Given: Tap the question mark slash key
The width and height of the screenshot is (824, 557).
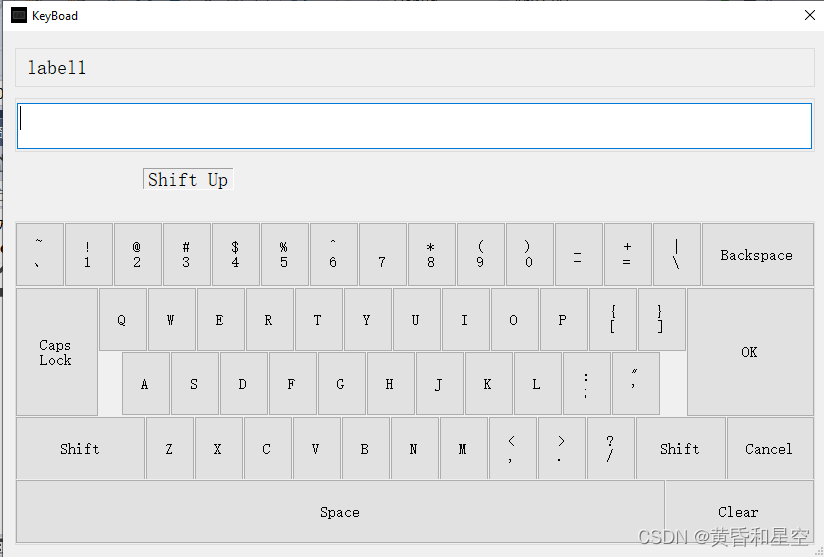Looking at the screenshot, I should [611, 448].
